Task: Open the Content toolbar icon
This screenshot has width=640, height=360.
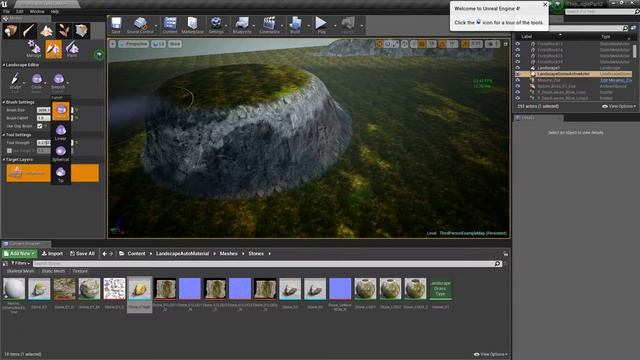Action: (x=170, y=25)
